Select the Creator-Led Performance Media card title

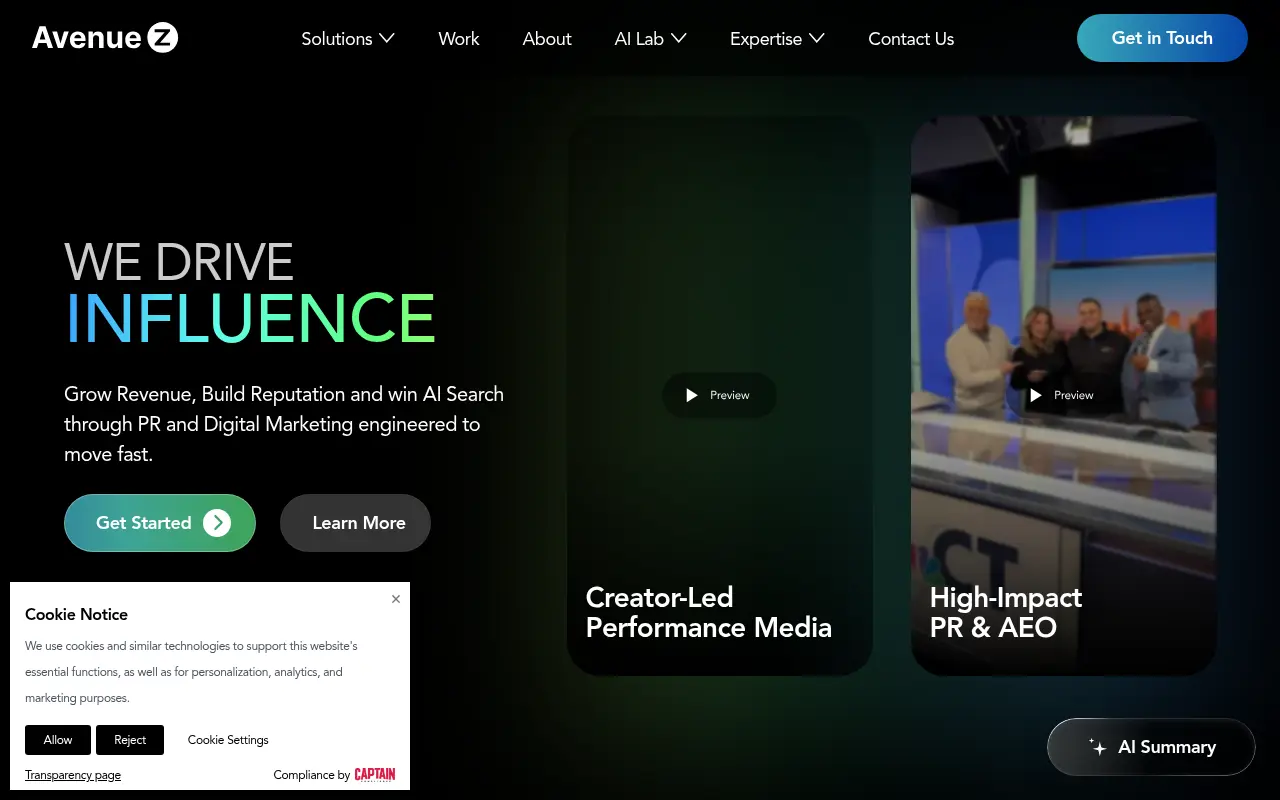[708, 612]
